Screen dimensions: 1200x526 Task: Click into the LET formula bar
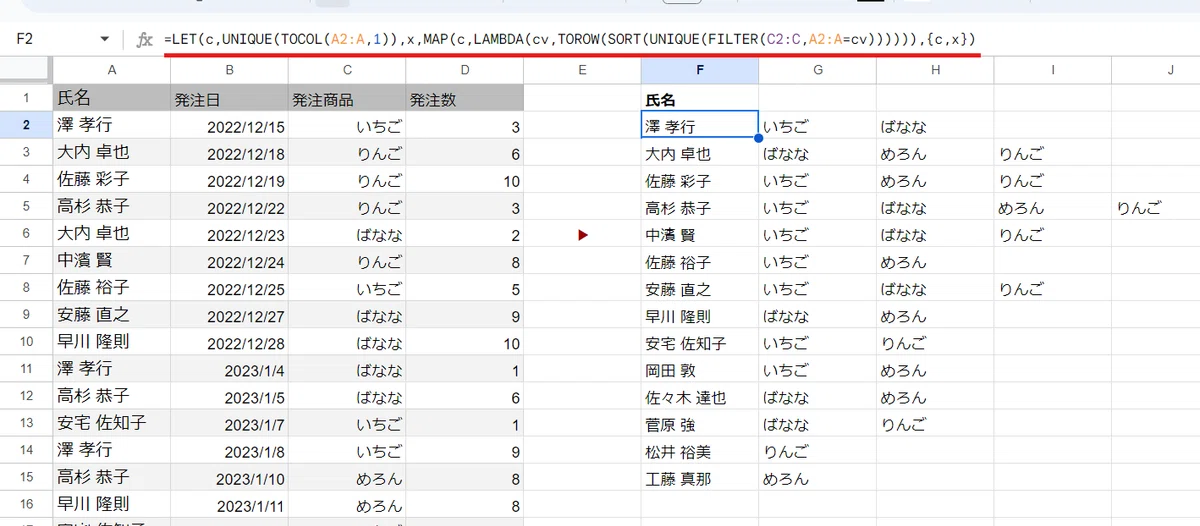pyautogui.click(x=570, y=39)
